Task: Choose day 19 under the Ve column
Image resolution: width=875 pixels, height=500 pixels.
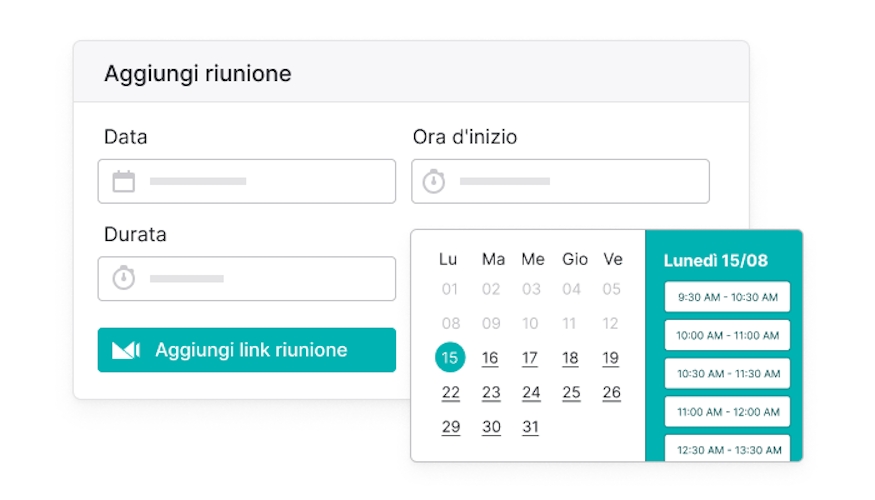Action: pyautogui.click(x=611, y=358)
